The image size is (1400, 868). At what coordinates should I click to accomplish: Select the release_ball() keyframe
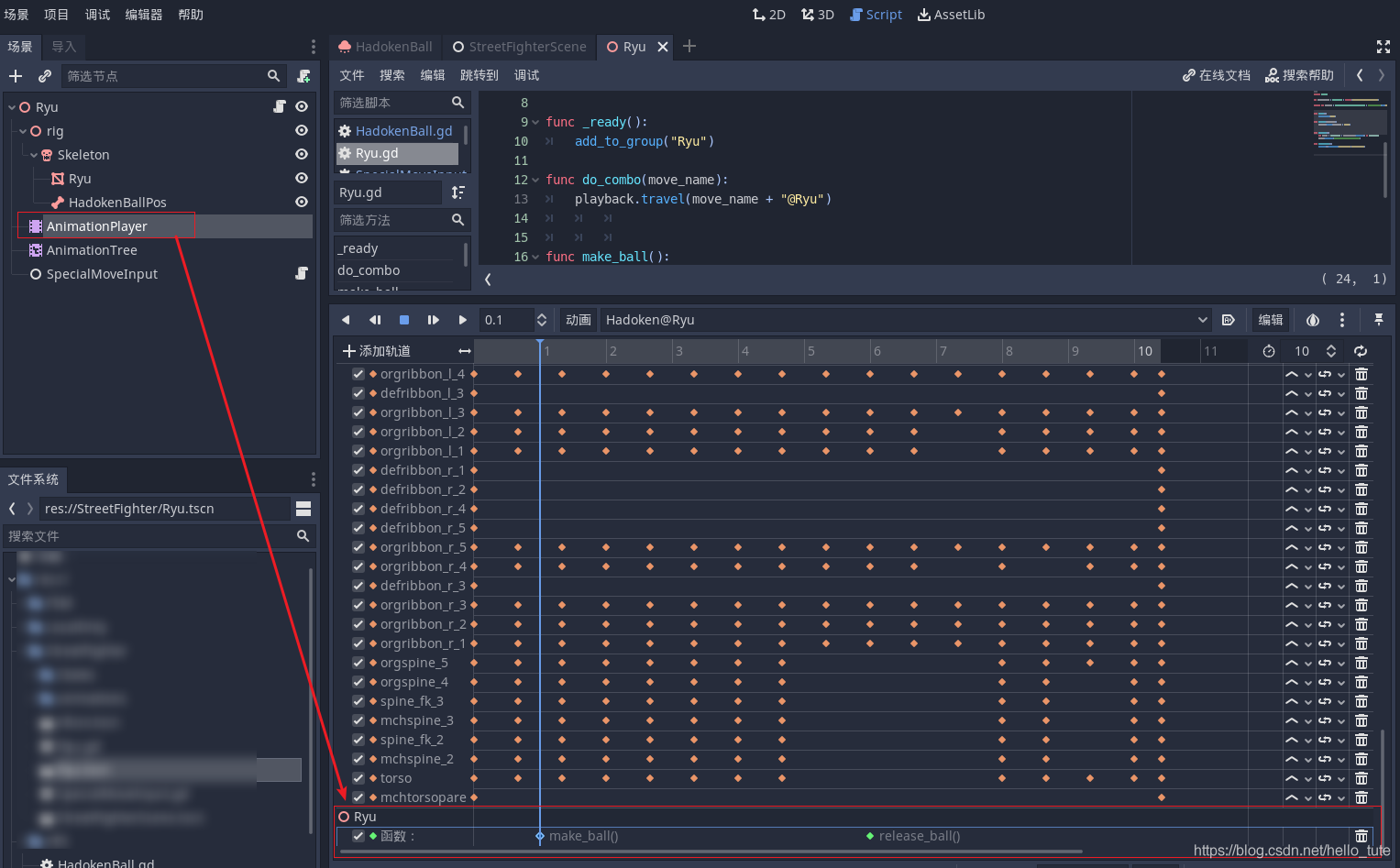pyautogui.click(x=870, y=836)
